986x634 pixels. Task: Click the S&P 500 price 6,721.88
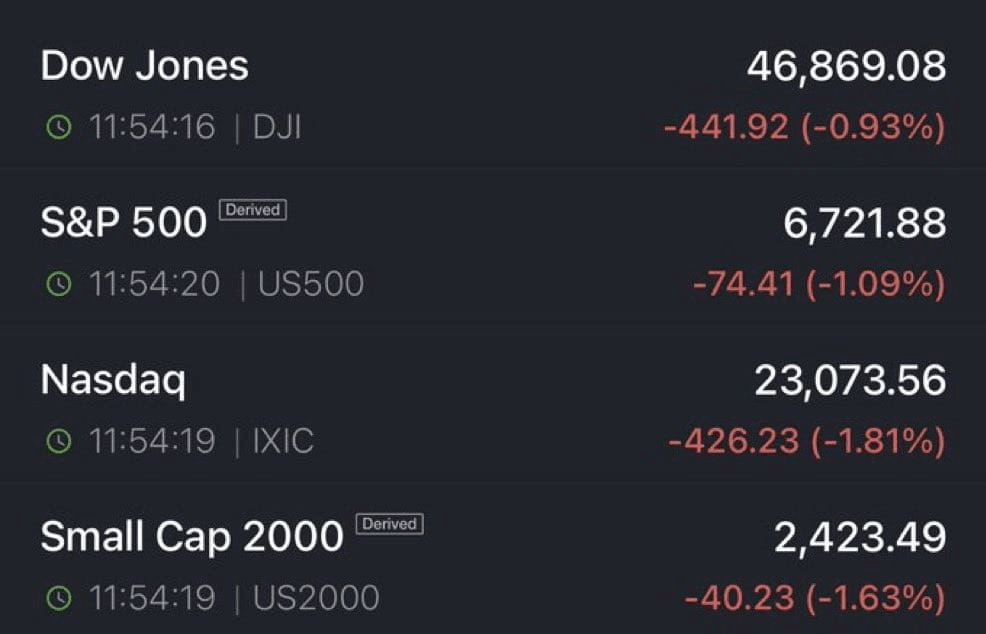(x=864, y=224)
